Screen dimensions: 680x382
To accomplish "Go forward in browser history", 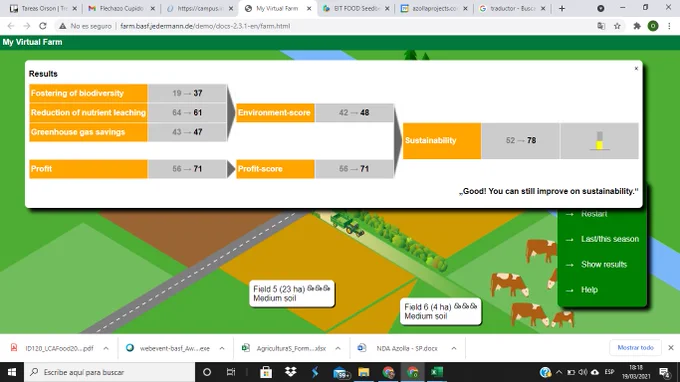I will [x=27, y=26].
